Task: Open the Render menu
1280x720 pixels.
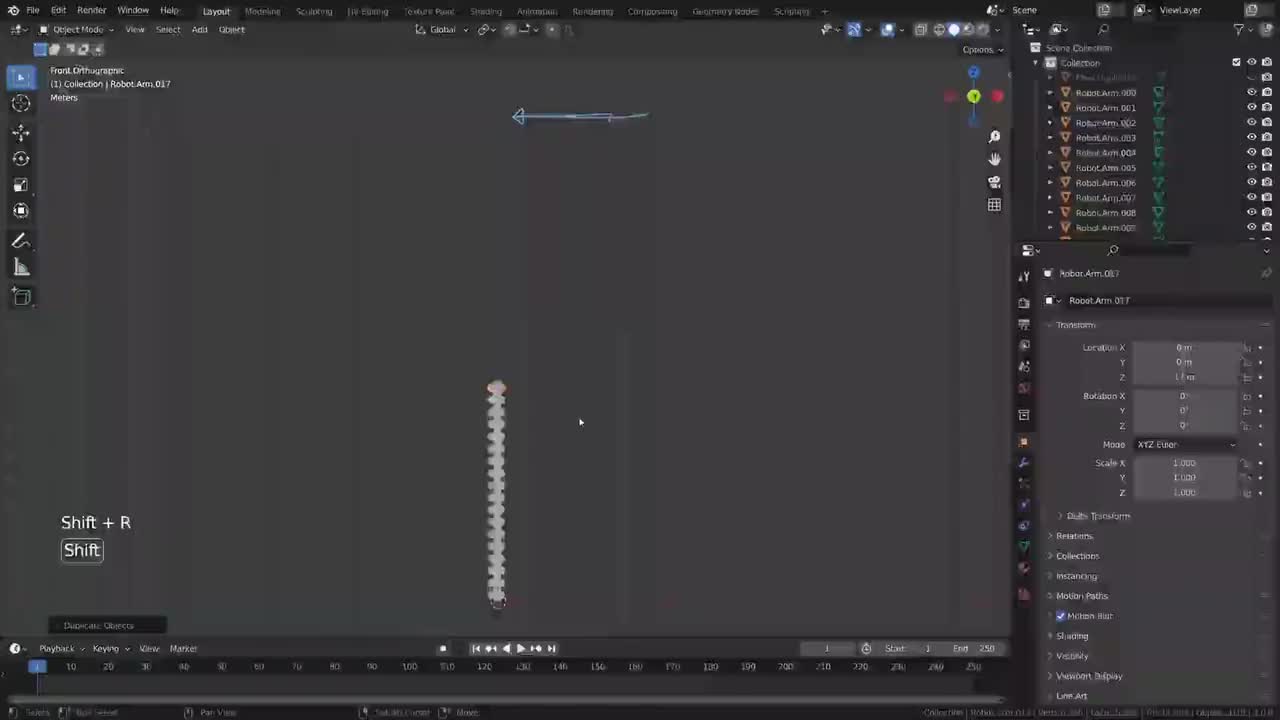Action: pos(91,11)
